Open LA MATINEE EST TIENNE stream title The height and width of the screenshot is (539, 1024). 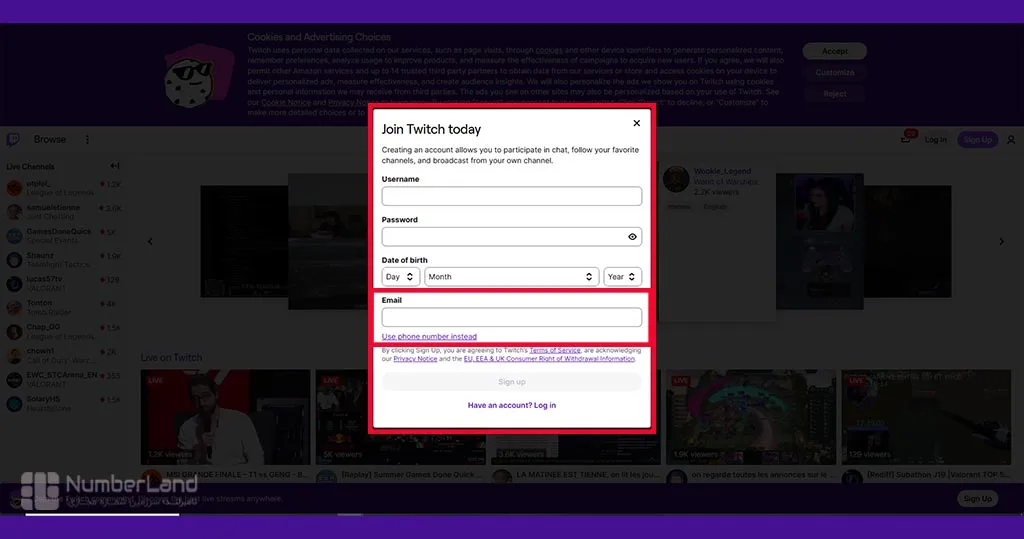click(x=588, y=475)
